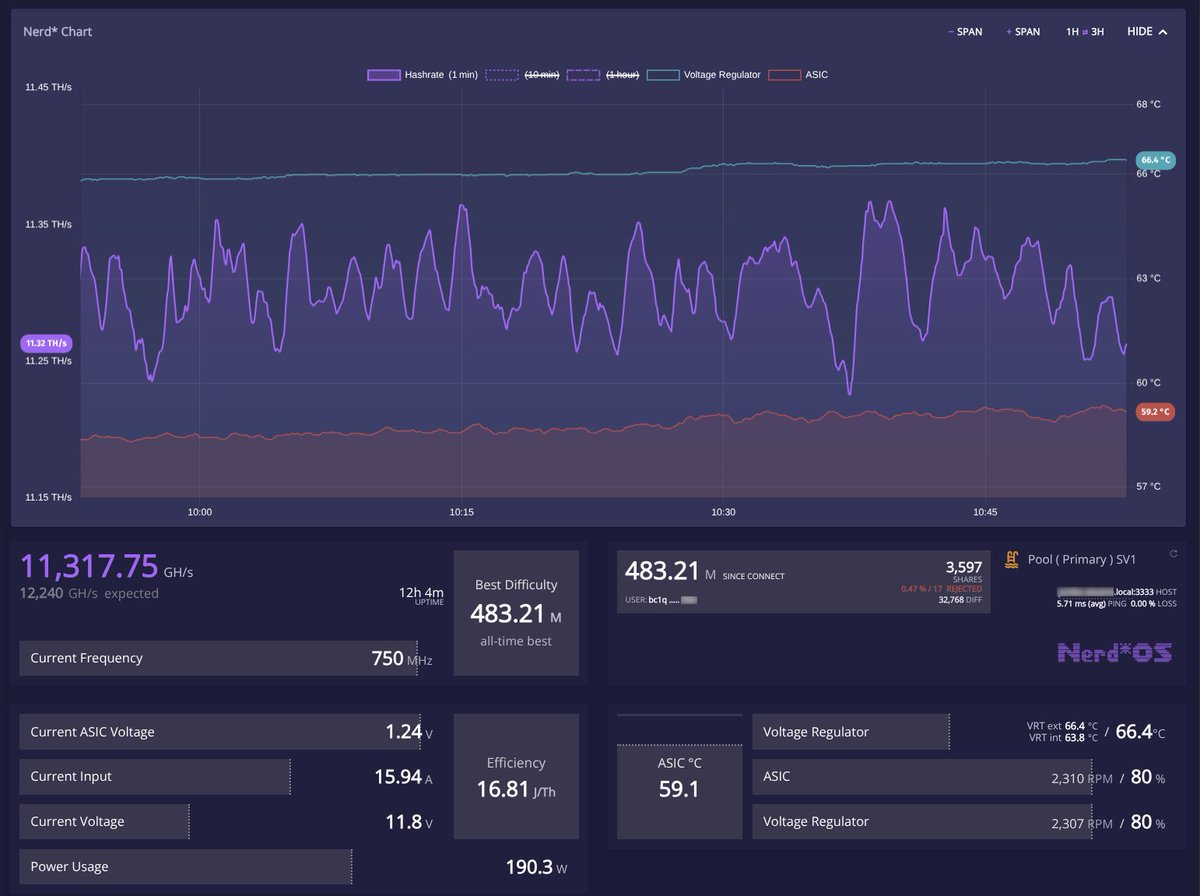Screen dimensions: 1200x896
Task: Click the VRT int 63.8 °C reading
Action: click(x=1062, y=738)
